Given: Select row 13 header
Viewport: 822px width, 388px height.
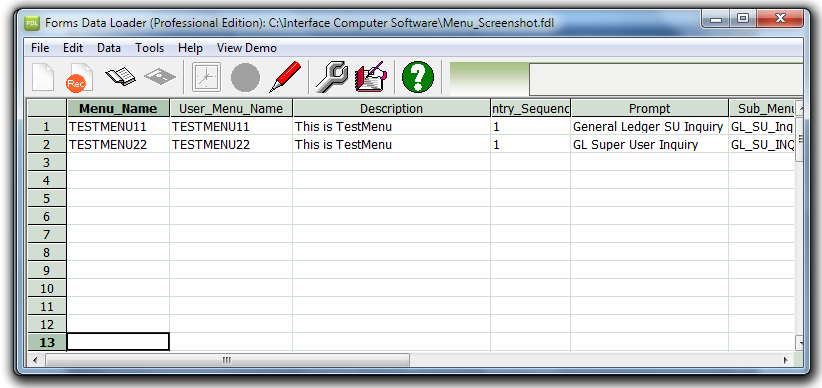Looking at the screenshot, I should pyautogui.click(x=47, y=342).
